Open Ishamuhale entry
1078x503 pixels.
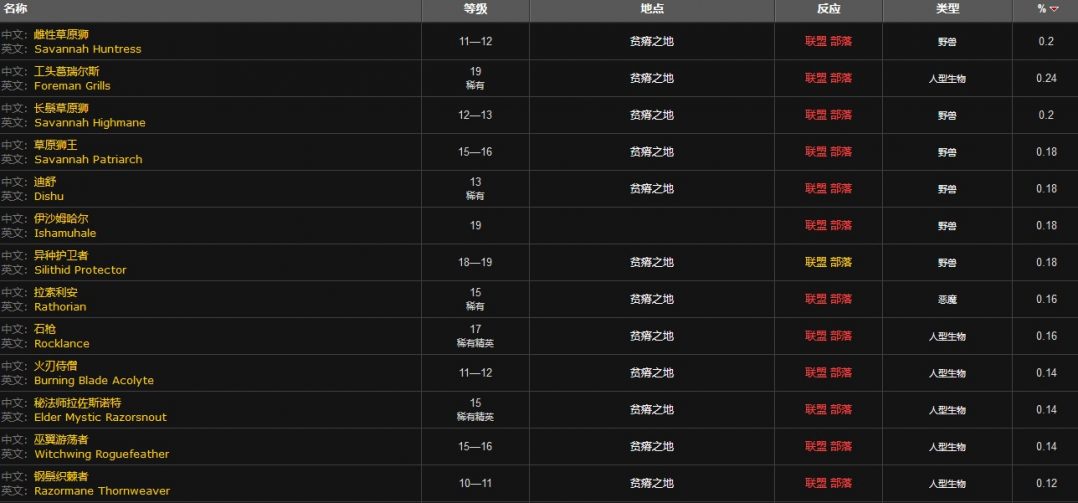[65, 233]
